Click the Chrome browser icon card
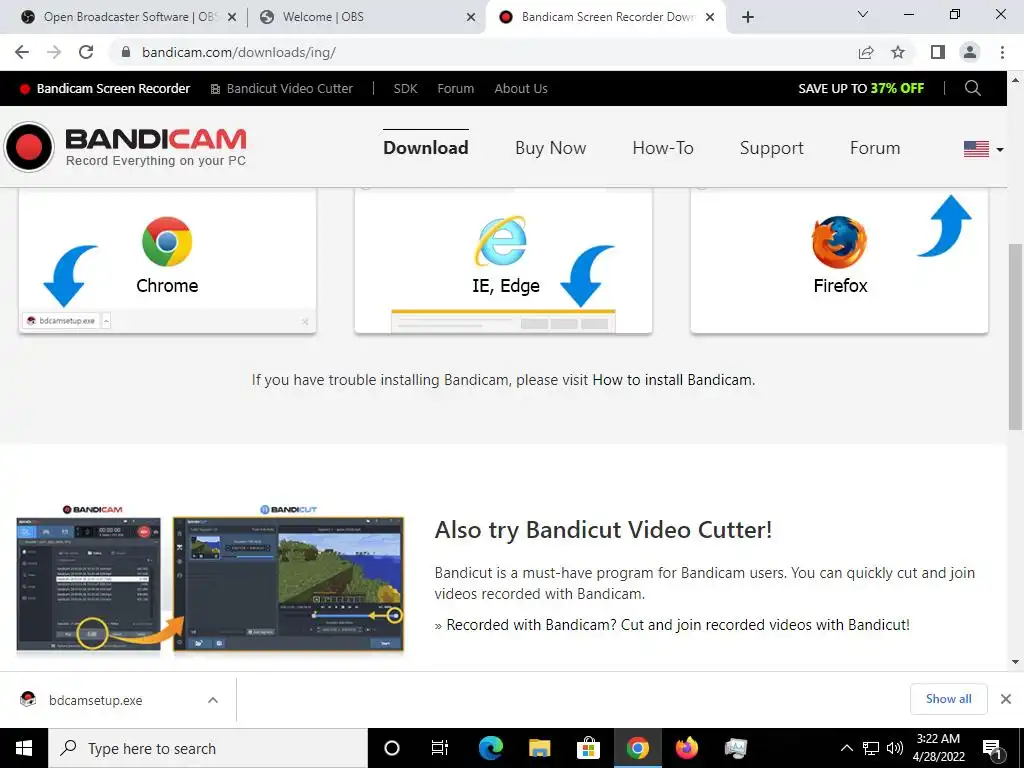Viewport: 1024px width, 768px height. point(167,242)
